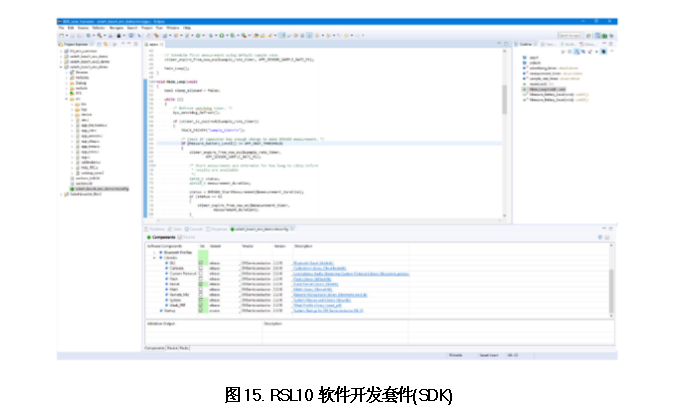The height and width of the screenshot is (416, 681).
Task: Open the Help menu
Action: point(187,28)
